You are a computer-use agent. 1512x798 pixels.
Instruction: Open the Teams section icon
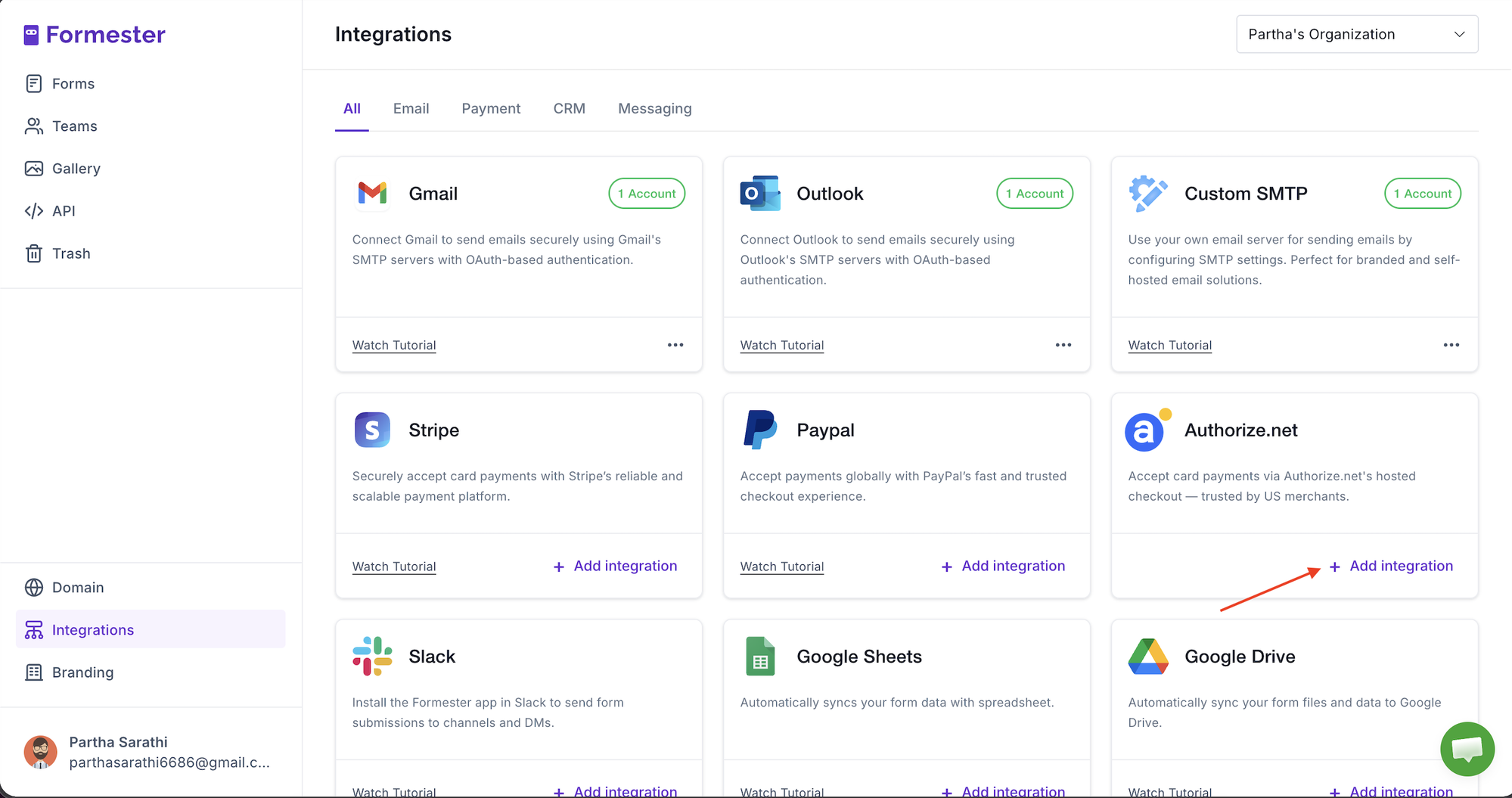pyautogui.click(x=34, y=126)
